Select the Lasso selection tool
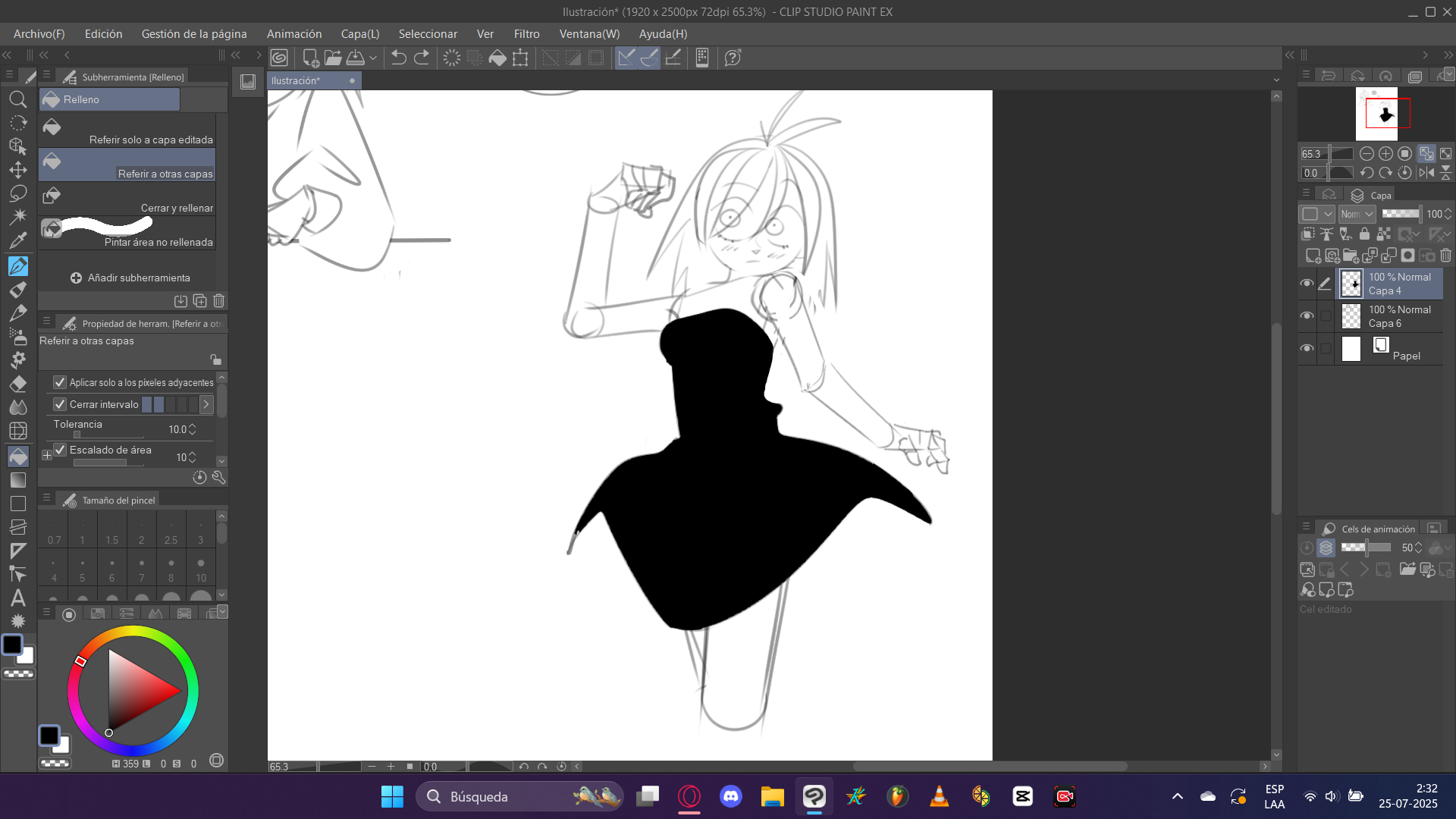The height and width of the screenshot is (819, 1456). (18, 193)
